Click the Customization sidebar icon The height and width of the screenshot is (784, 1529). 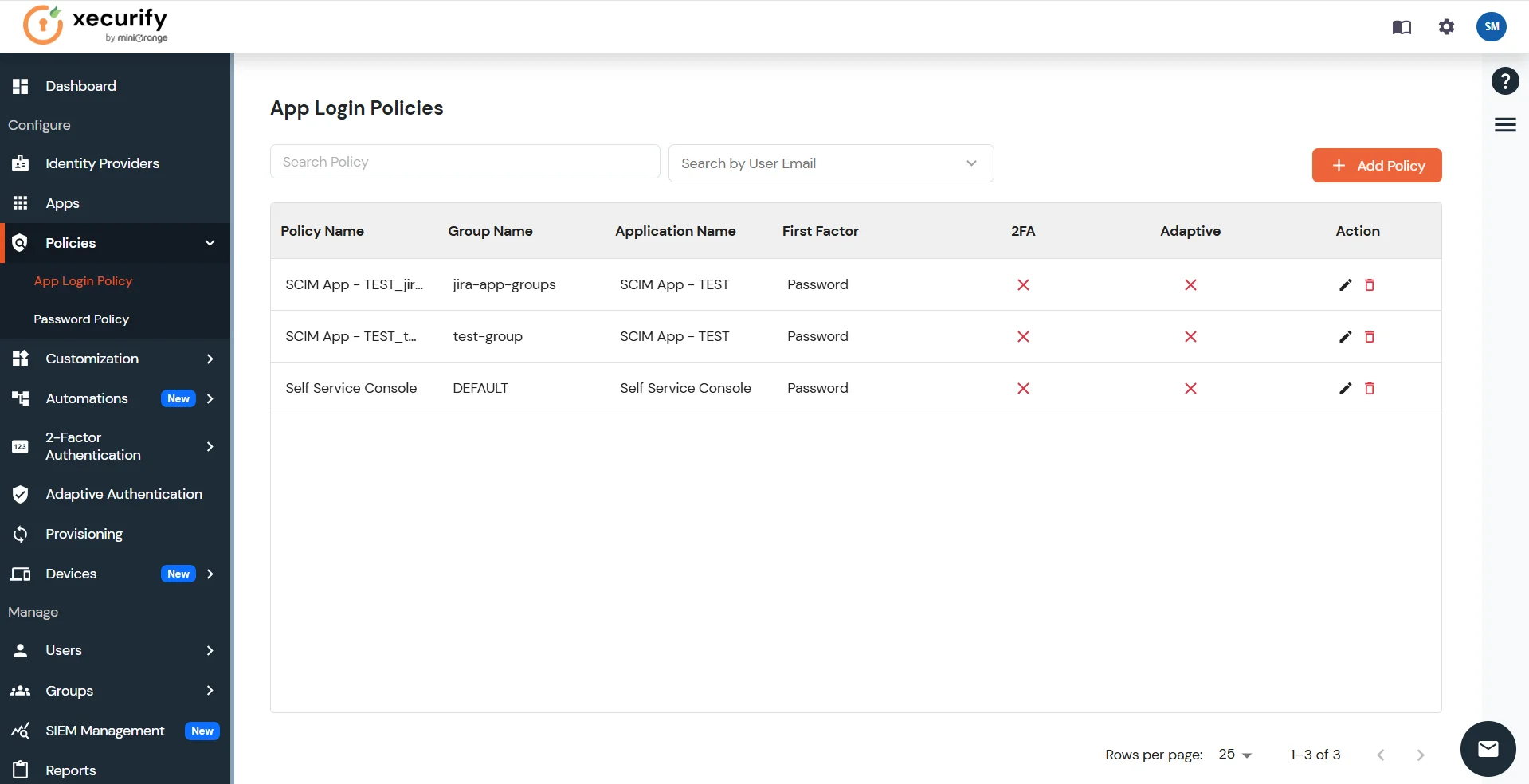[21, 359]
